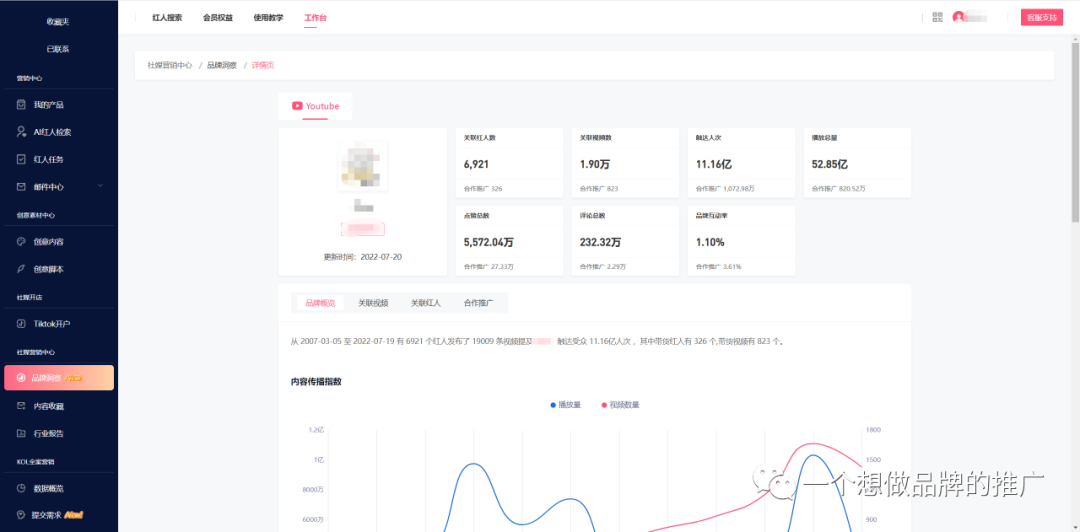Click the 合作推广 1,072.98万 subtext

(x=725, y=188)
